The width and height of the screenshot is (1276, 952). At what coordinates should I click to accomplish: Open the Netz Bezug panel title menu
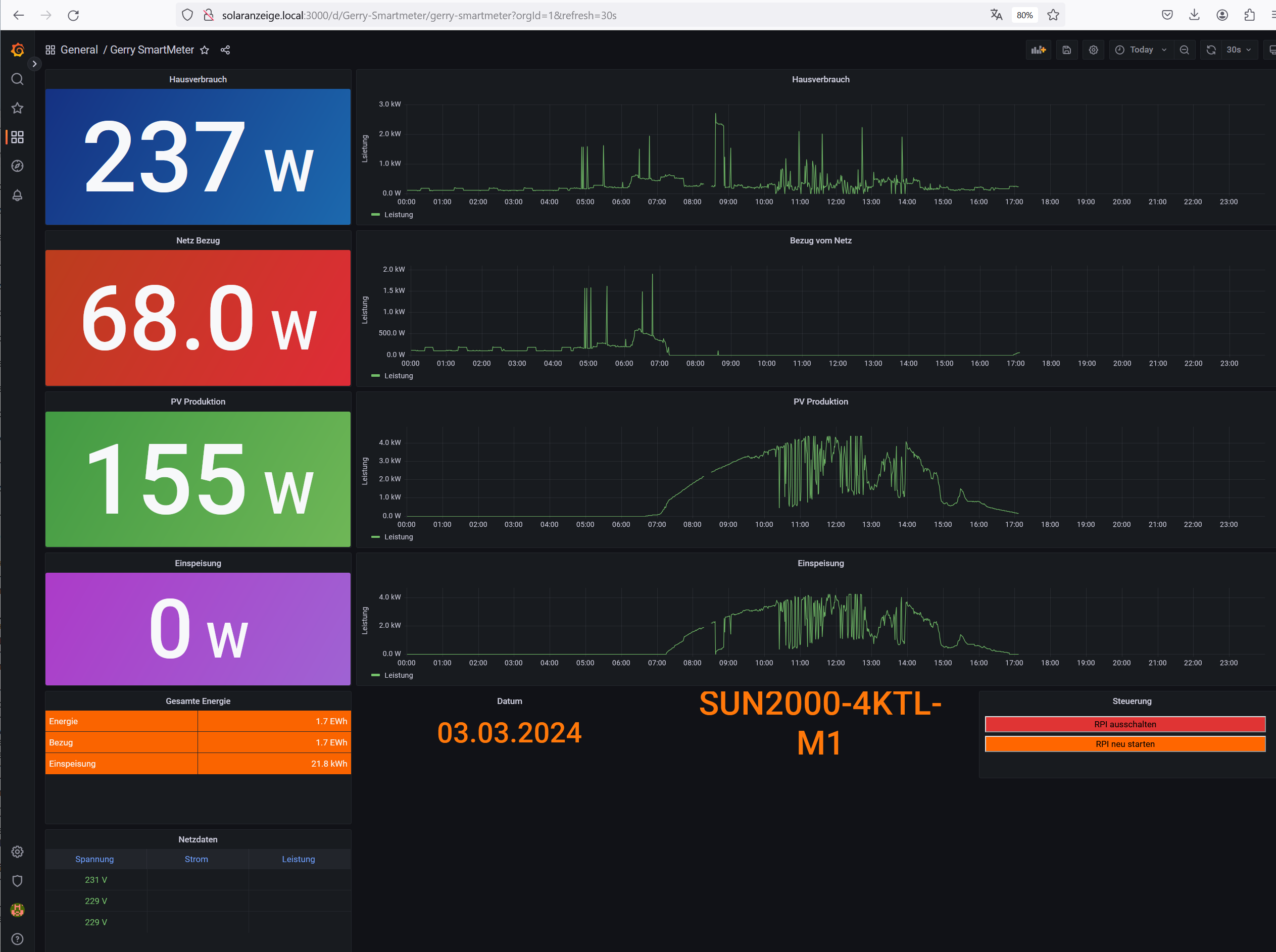198,240
